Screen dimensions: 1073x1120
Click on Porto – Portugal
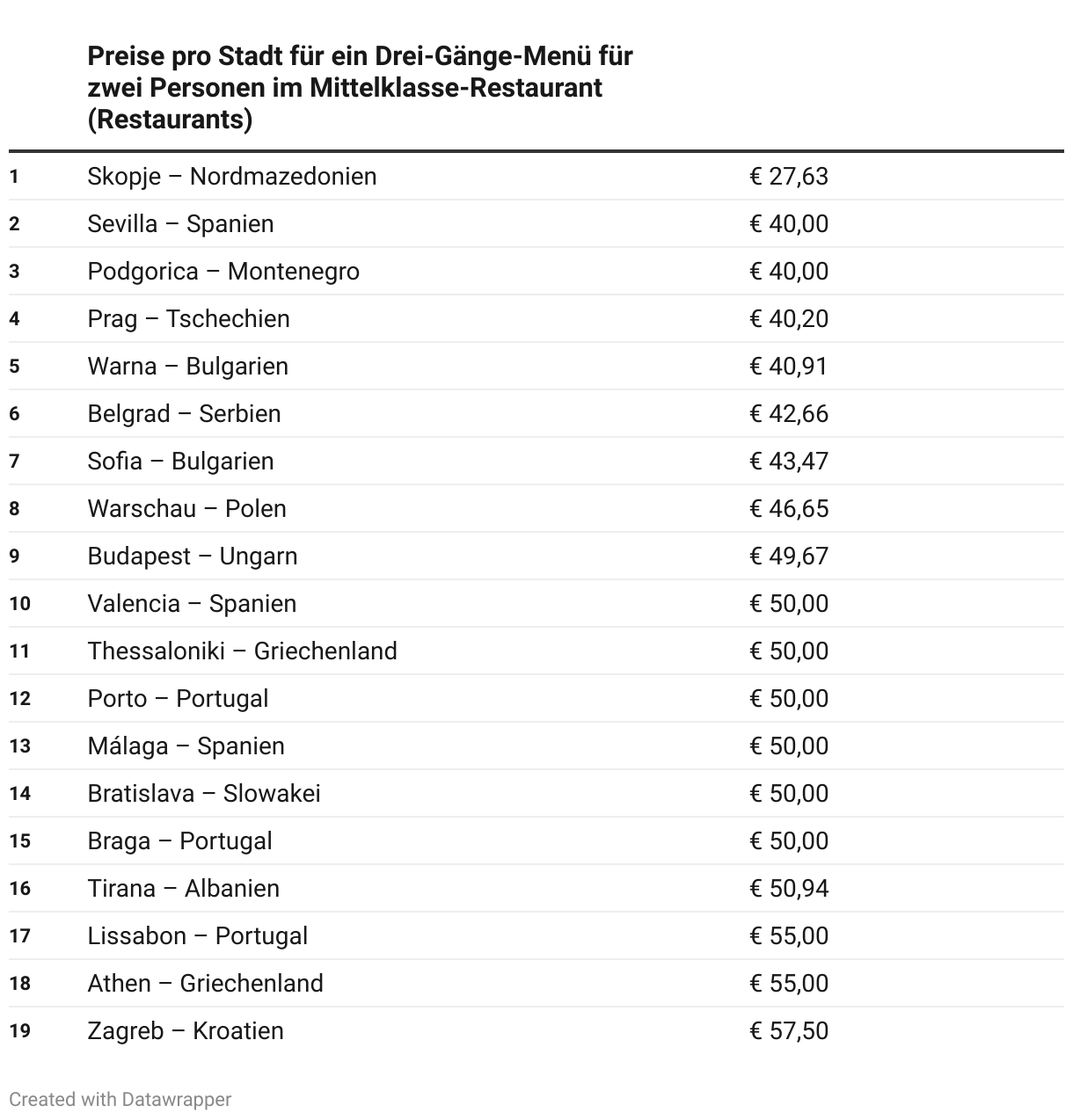coord(178,699)
